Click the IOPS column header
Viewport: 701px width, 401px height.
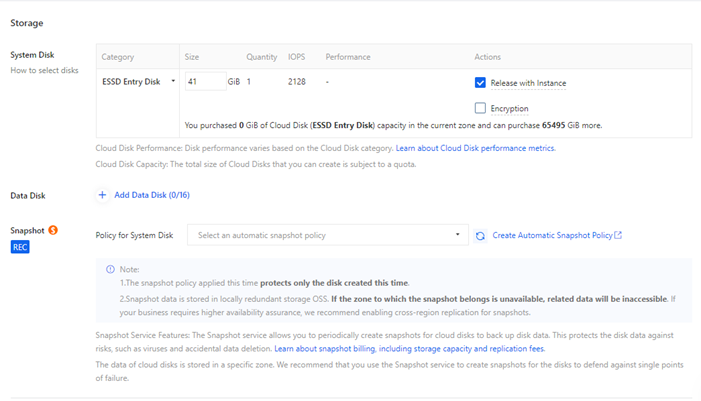[x=296, y=57]
